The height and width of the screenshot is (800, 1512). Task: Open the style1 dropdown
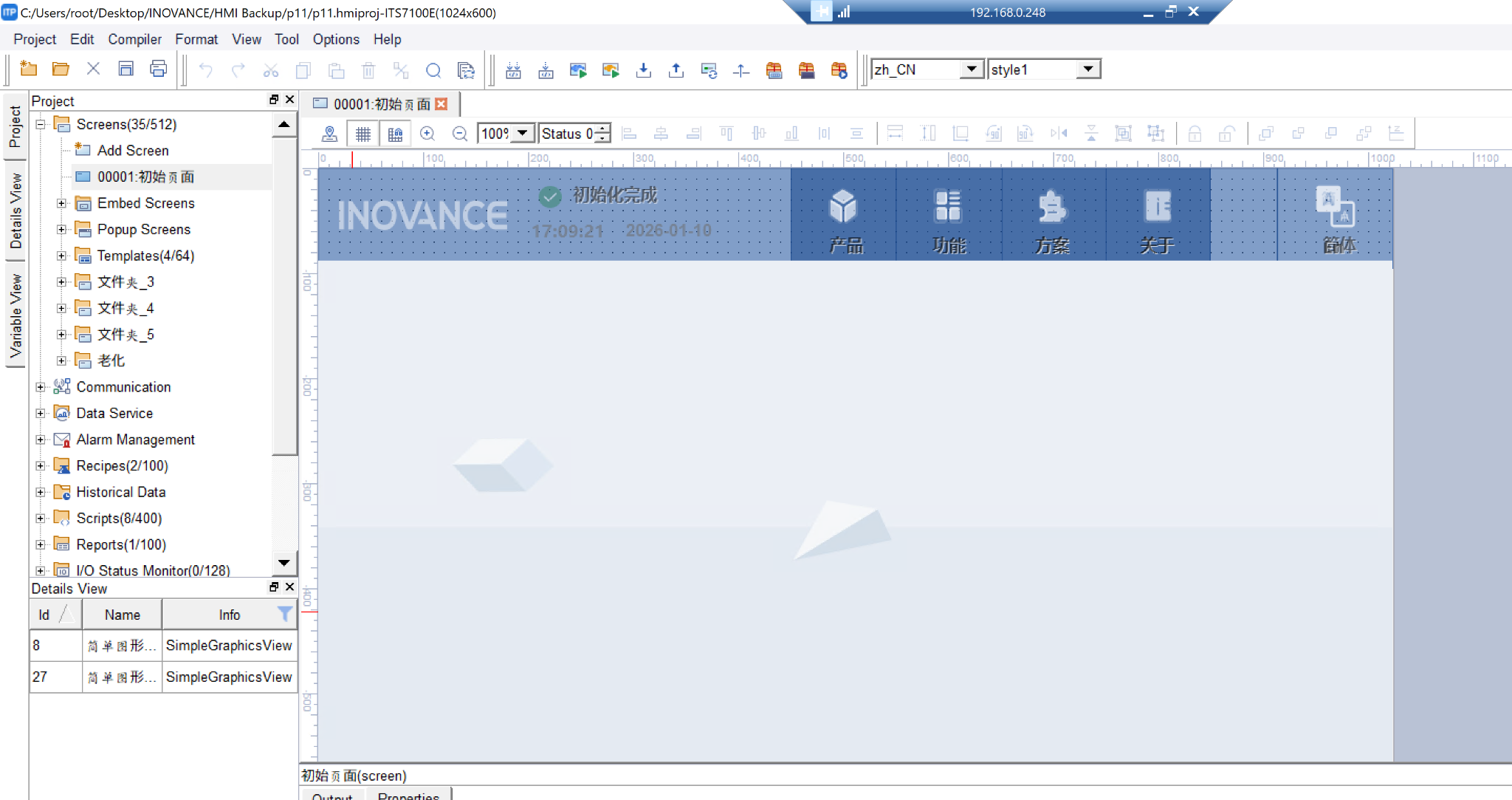(1087, 69)
